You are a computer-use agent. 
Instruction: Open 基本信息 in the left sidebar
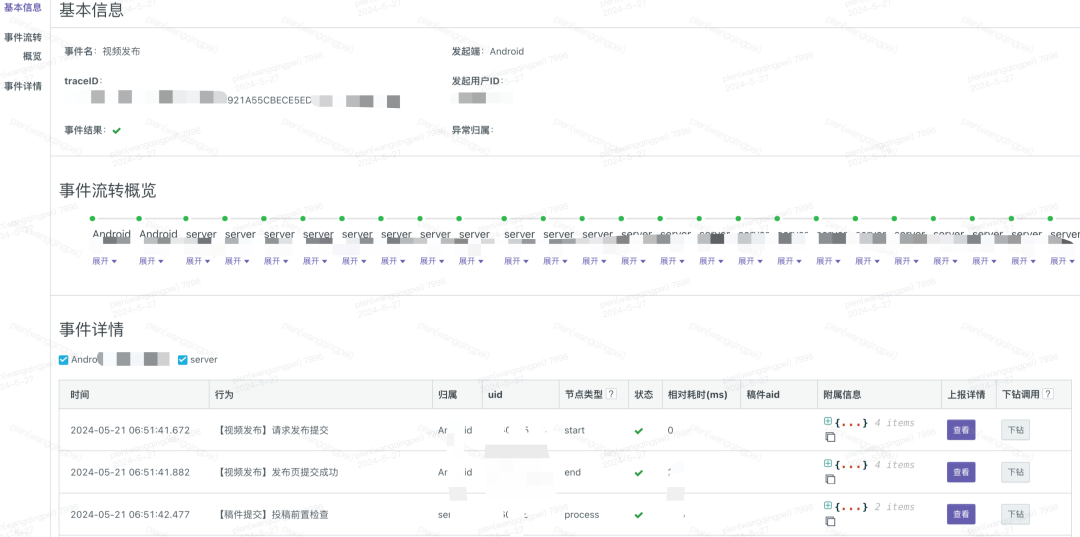tap(23, 8)
